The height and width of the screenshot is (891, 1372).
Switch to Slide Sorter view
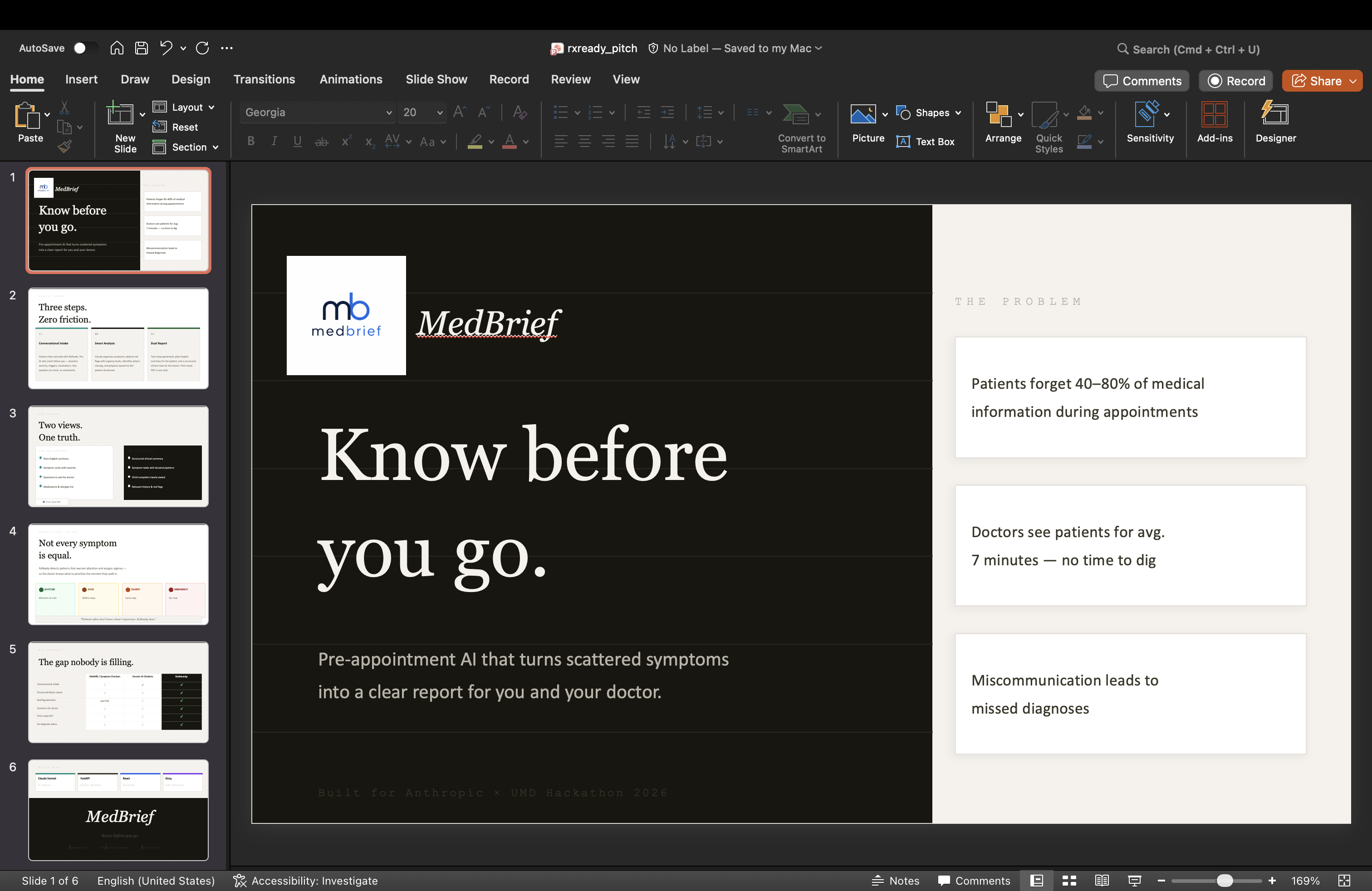point(1069,880)
